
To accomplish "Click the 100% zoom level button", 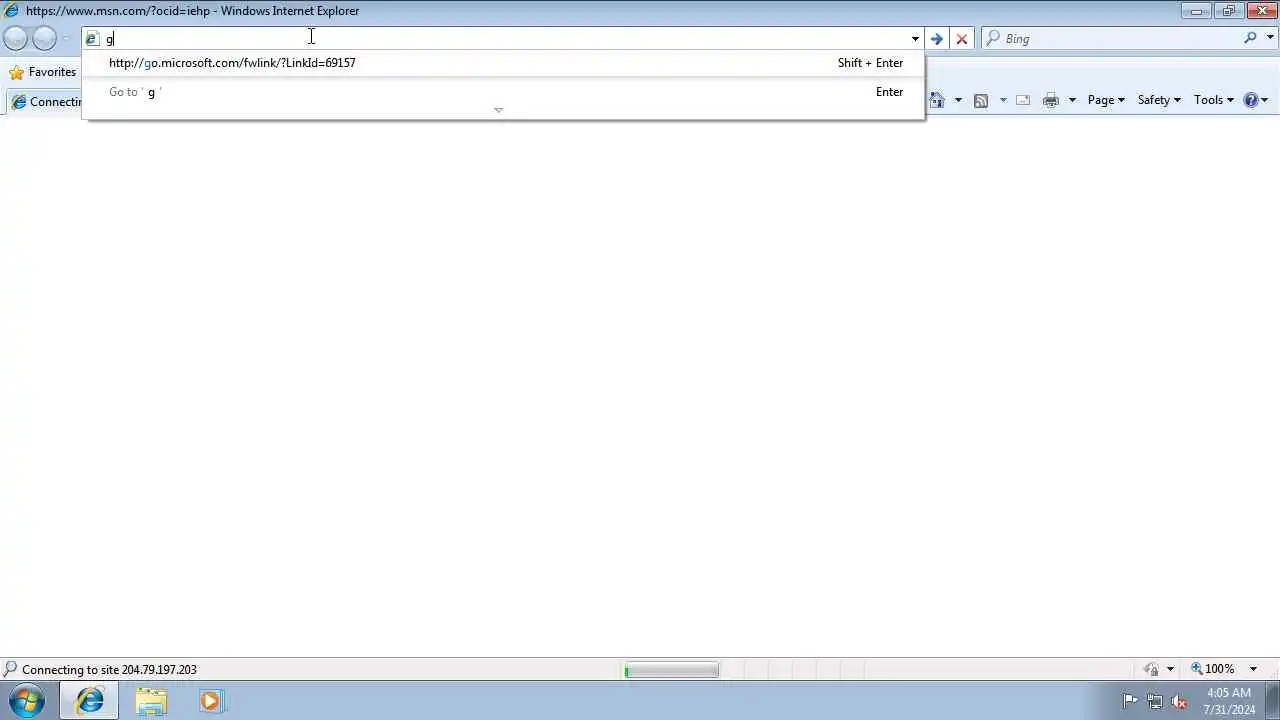I will [x=1212, y=669].
